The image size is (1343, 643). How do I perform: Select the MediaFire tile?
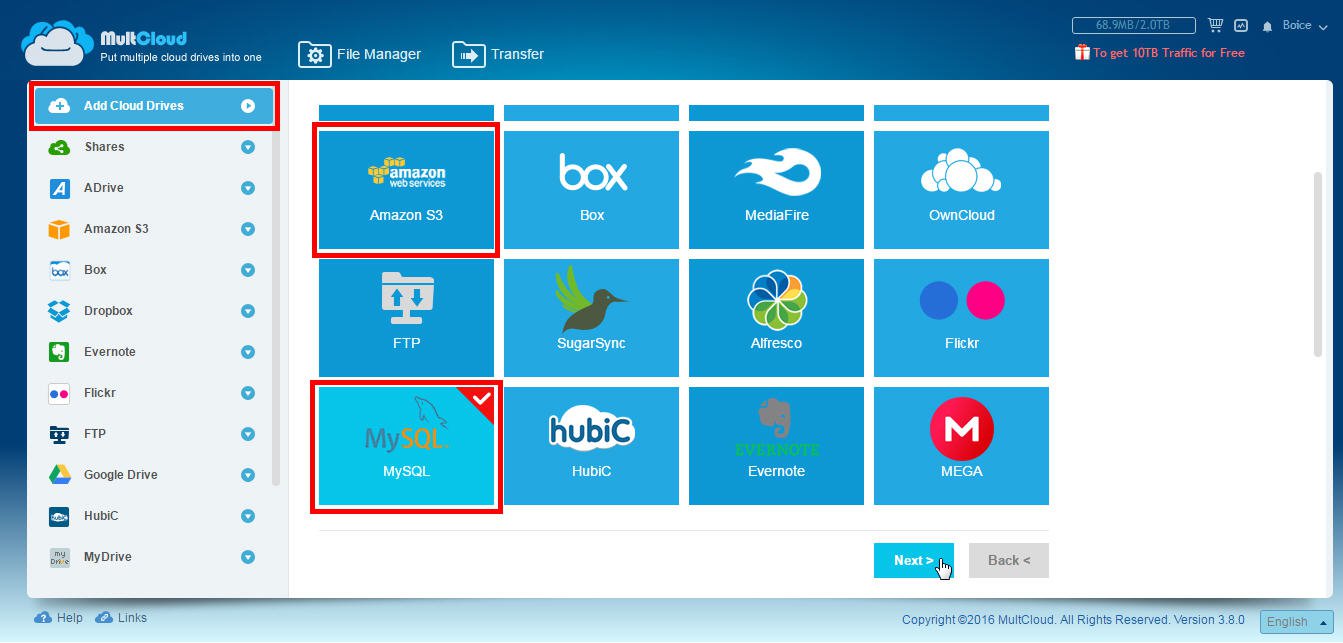click(x=776, y=189)
